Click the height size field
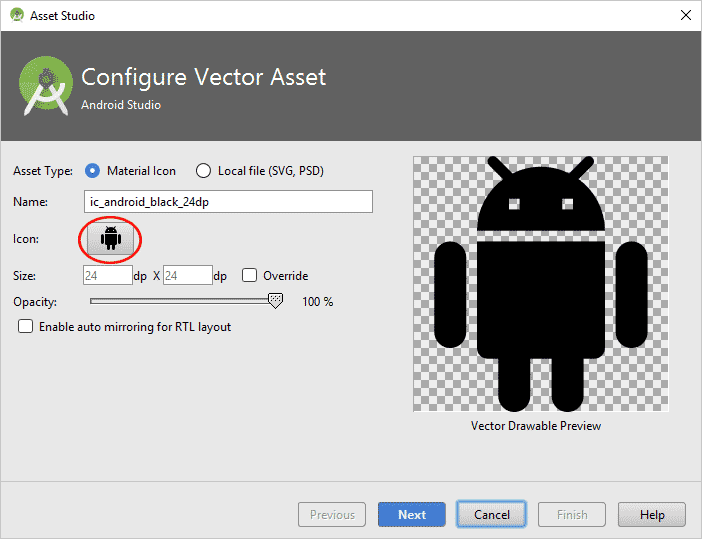The height and width of the screenshot is (539, 702). (188, 275)
